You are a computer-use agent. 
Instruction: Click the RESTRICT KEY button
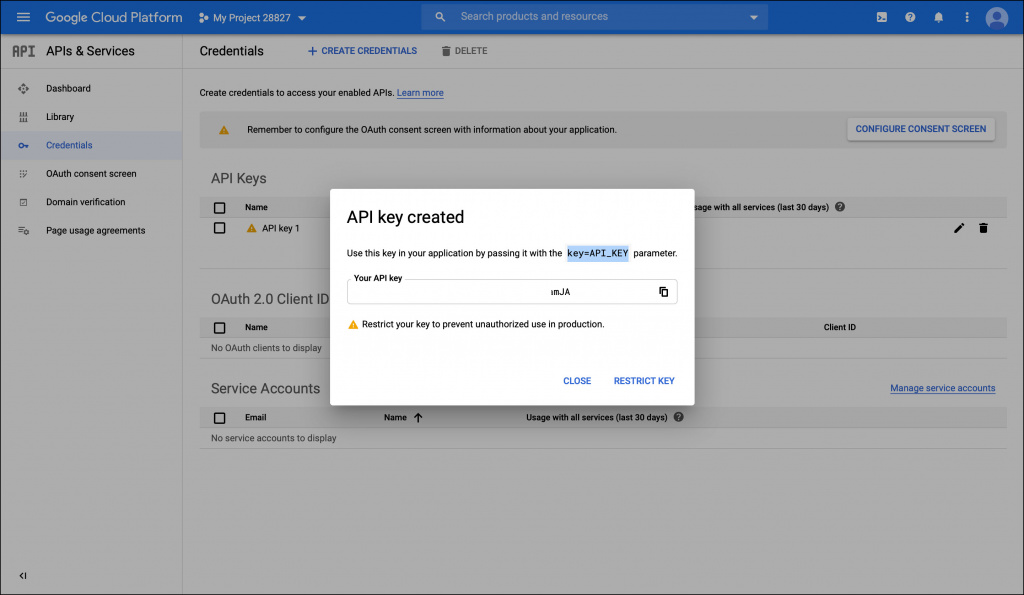tap(644, 381)
